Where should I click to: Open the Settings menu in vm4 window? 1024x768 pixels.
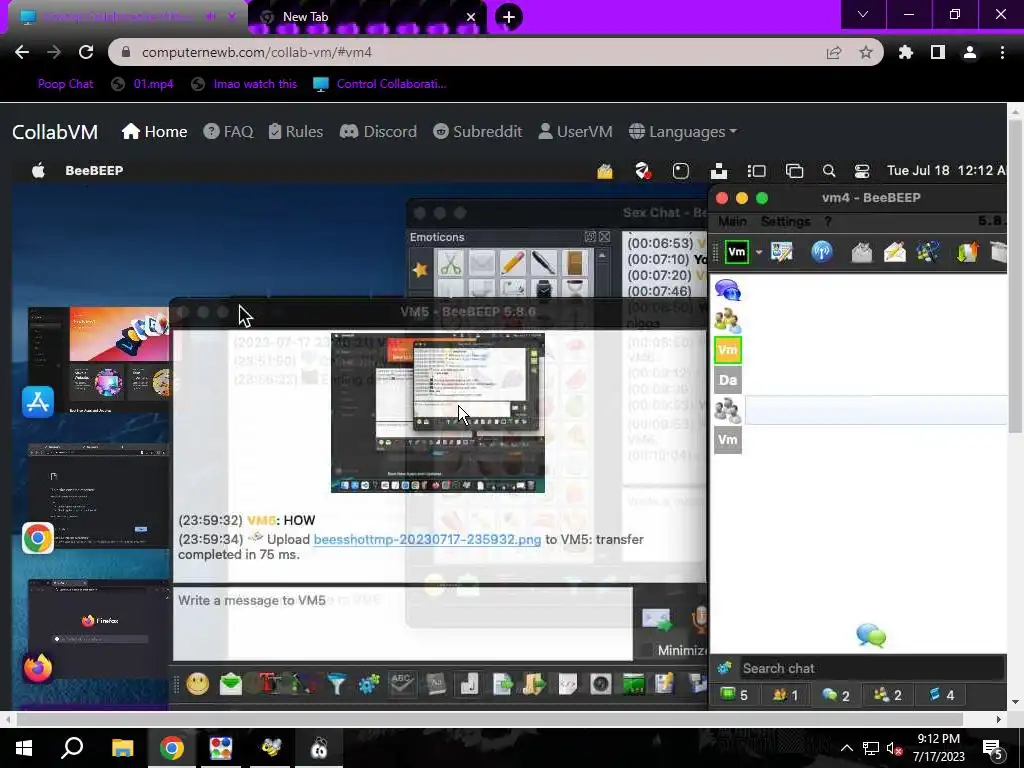785,221
